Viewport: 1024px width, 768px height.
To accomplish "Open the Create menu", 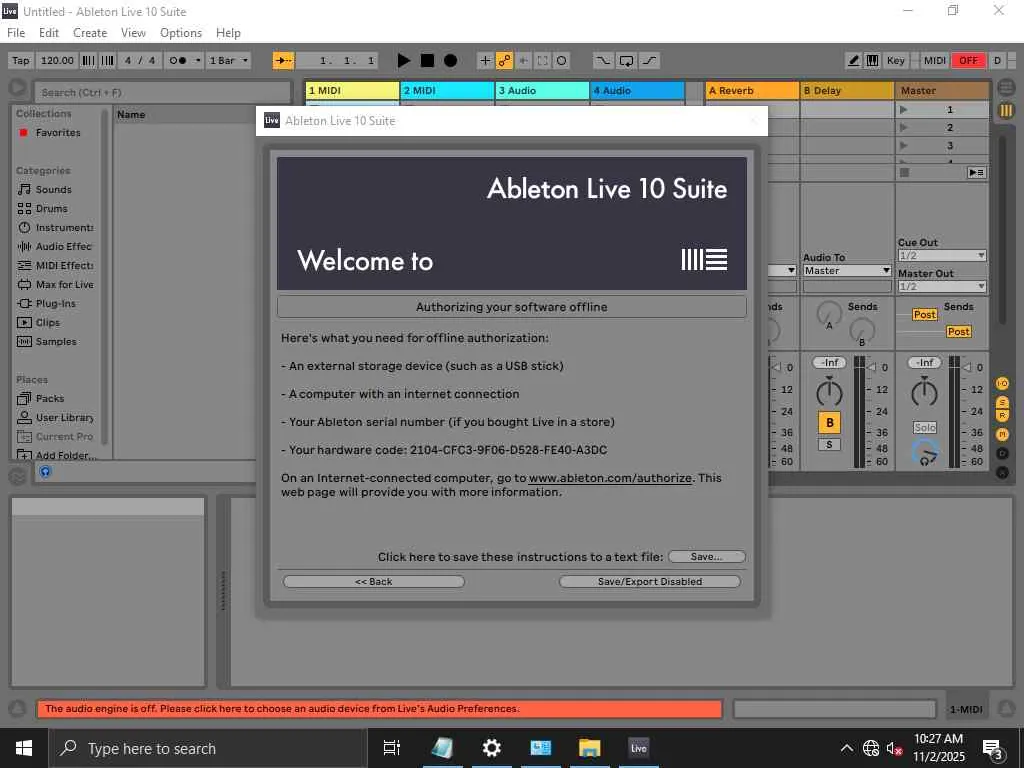I will [x=90, y=33].
